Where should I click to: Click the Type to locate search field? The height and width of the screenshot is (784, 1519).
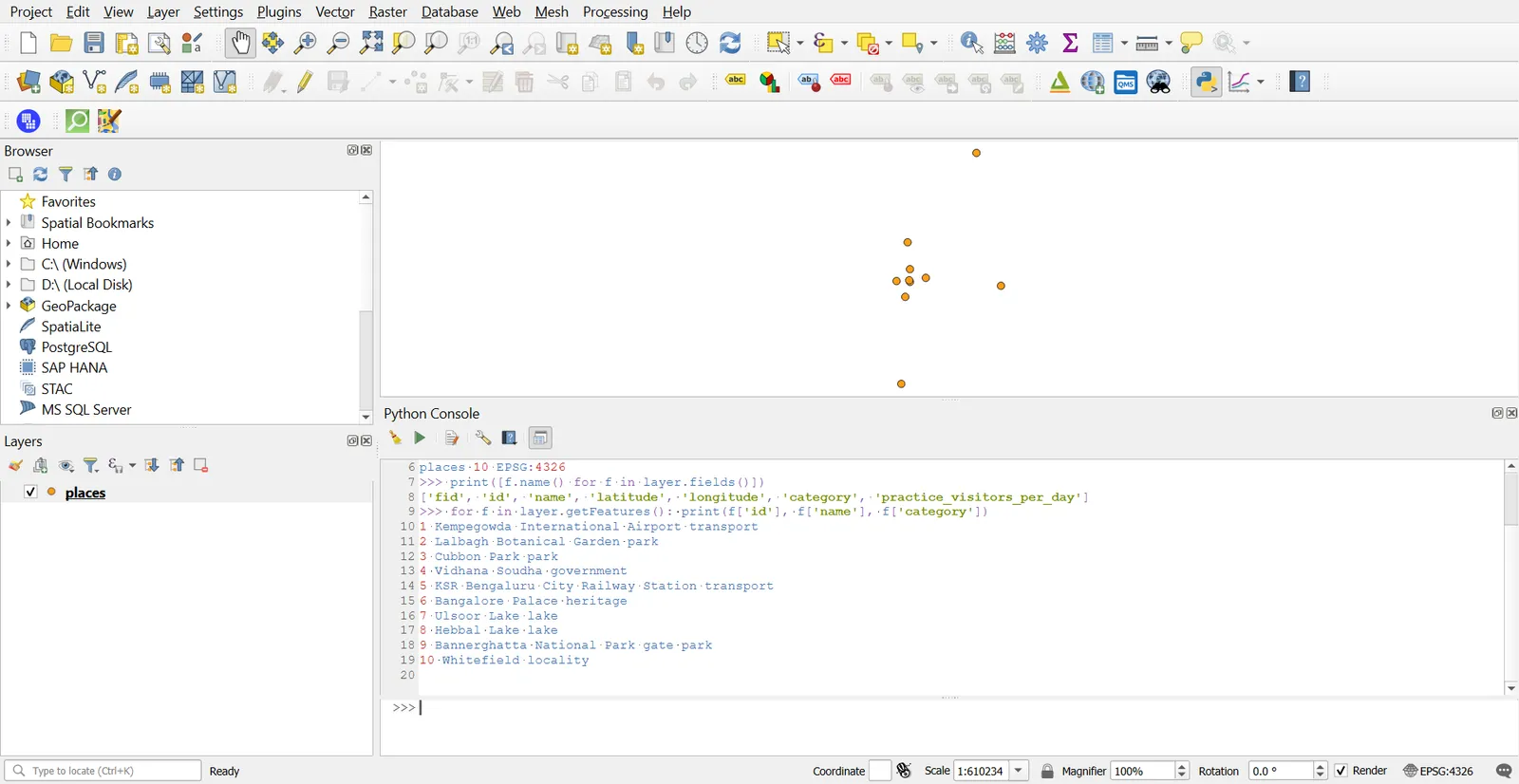pyautogui.click(x=103, y=771)
